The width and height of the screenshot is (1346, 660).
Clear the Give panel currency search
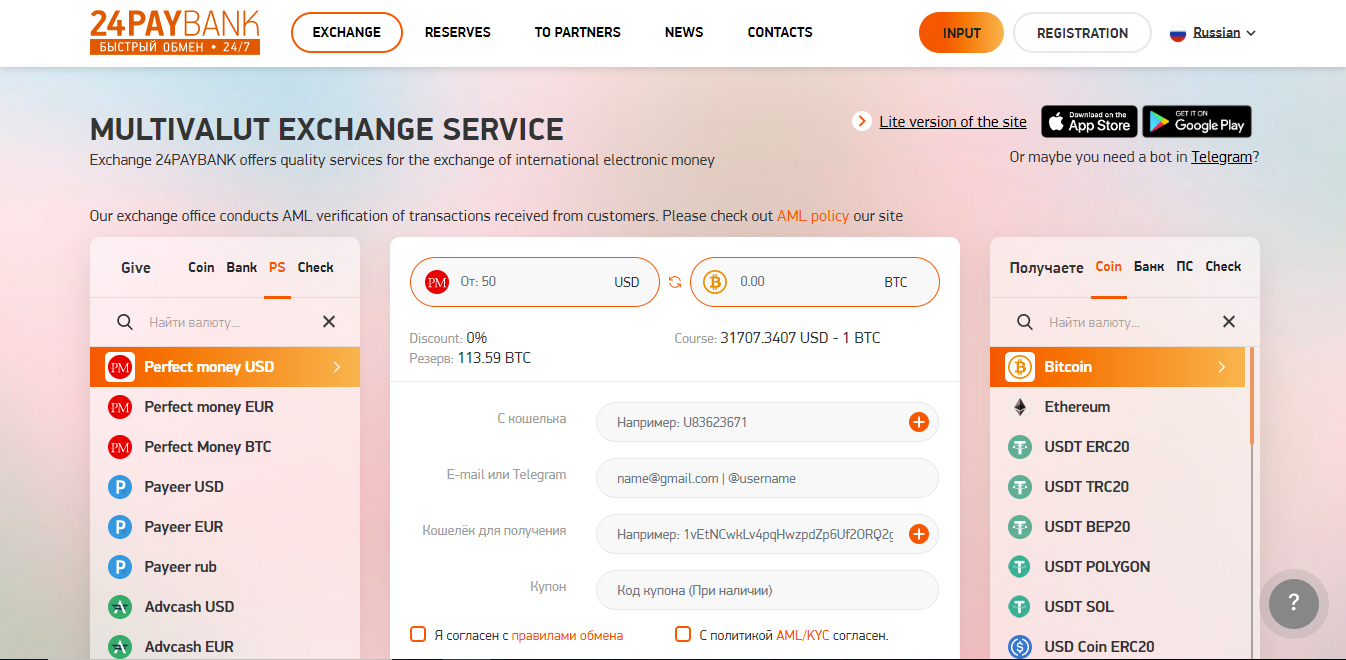pos(329,322)
